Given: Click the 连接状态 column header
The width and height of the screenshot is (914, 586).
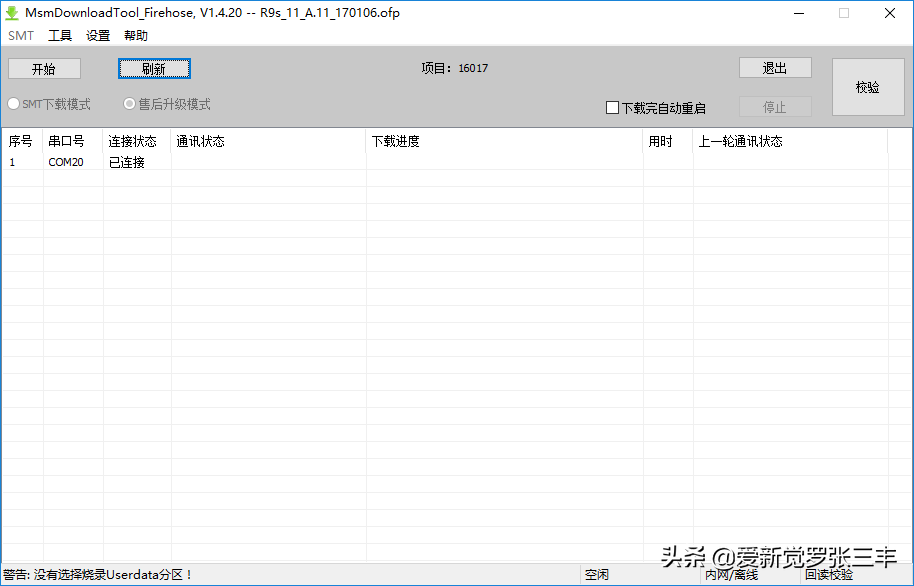Looking at the screenshot, I should (137, 141).
